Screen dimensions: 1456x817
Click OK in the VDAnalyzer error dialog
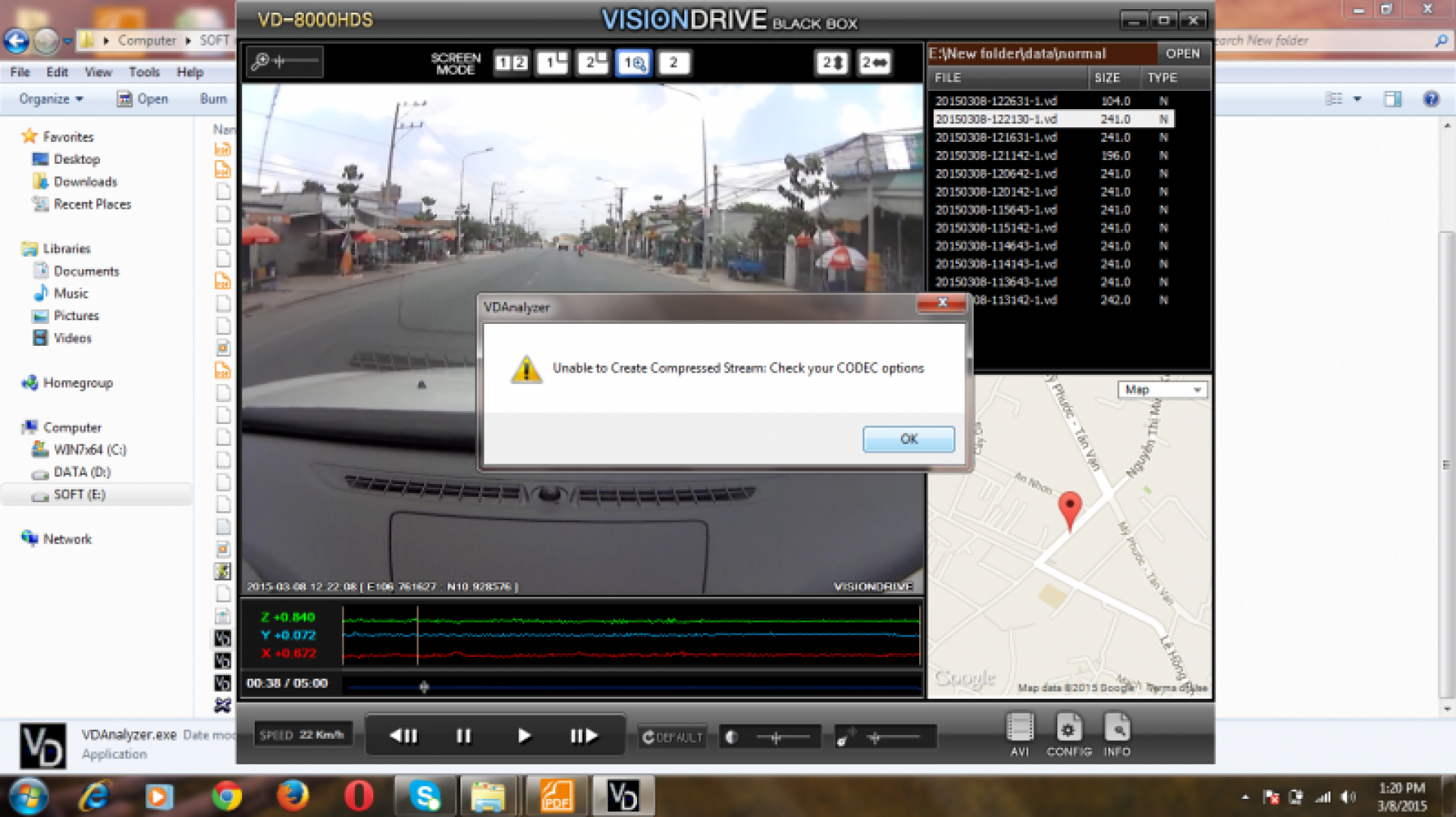point(908,438)
